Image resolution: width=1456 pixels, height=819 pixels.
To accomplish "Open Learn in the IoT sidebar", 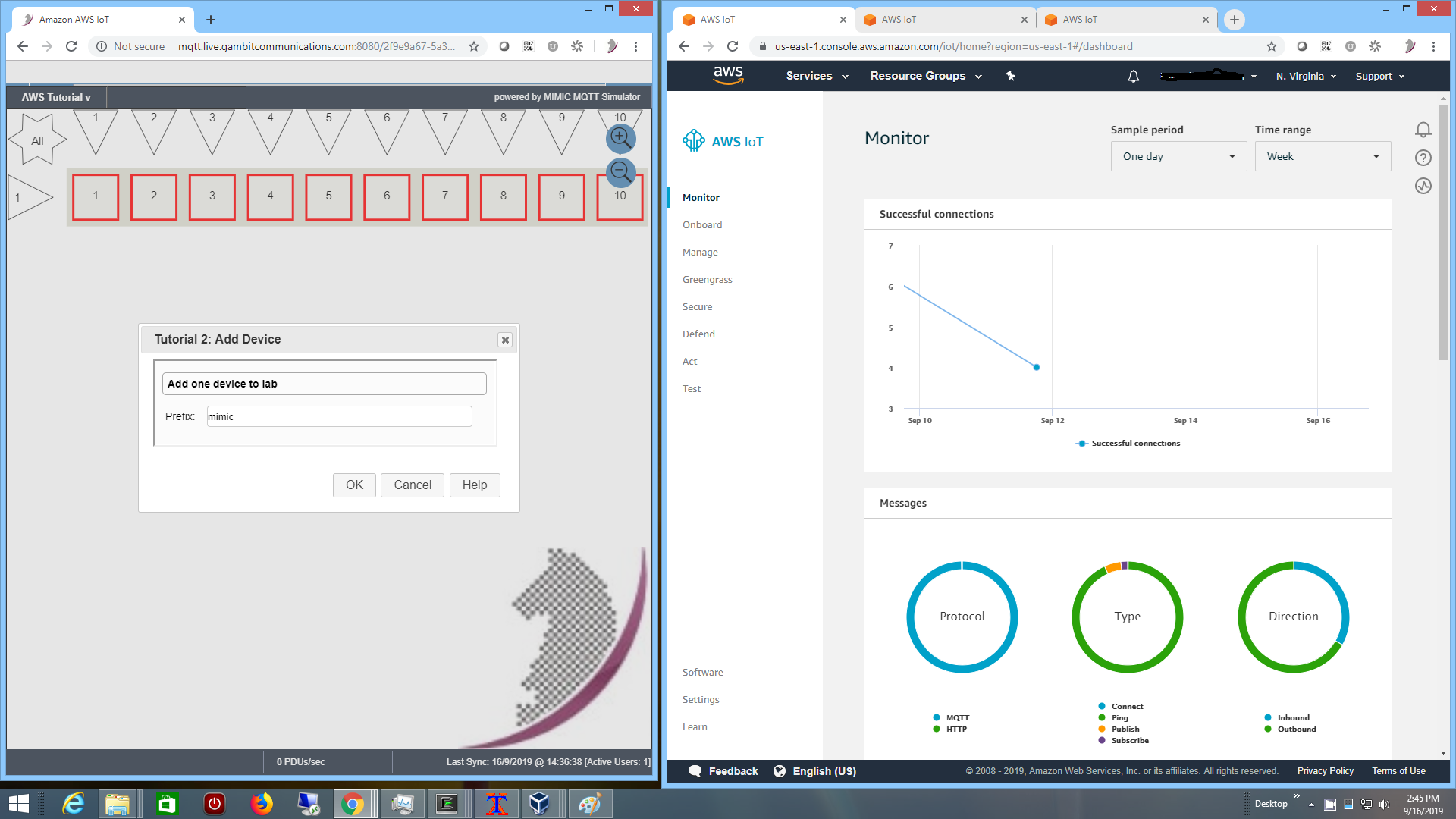I will (x=695, y=726).
